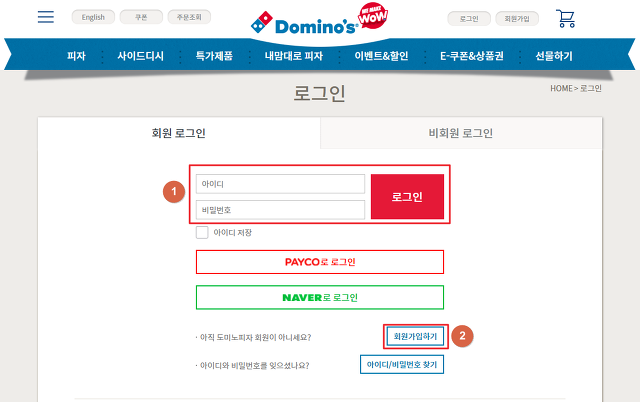The height and width of the screenshot is (402, 640).
Task: Switch language with the English button
Action: (x=93, y=17)
